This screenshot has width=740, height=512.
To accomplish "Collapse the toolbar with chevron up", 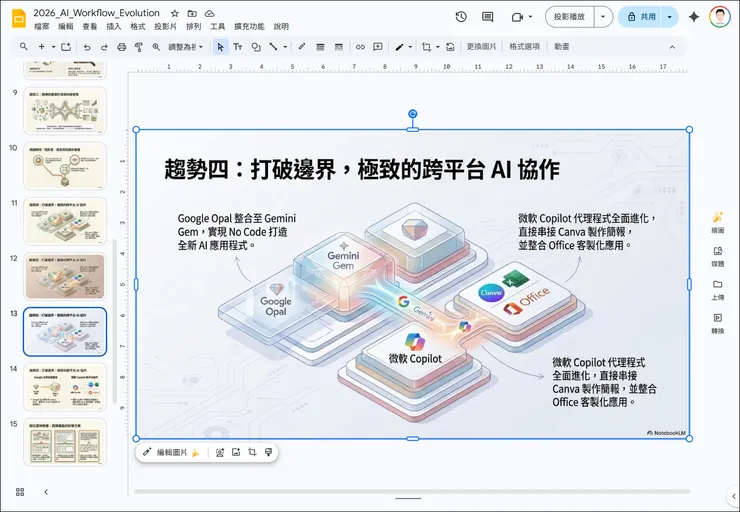I will [x=672, y=47].
